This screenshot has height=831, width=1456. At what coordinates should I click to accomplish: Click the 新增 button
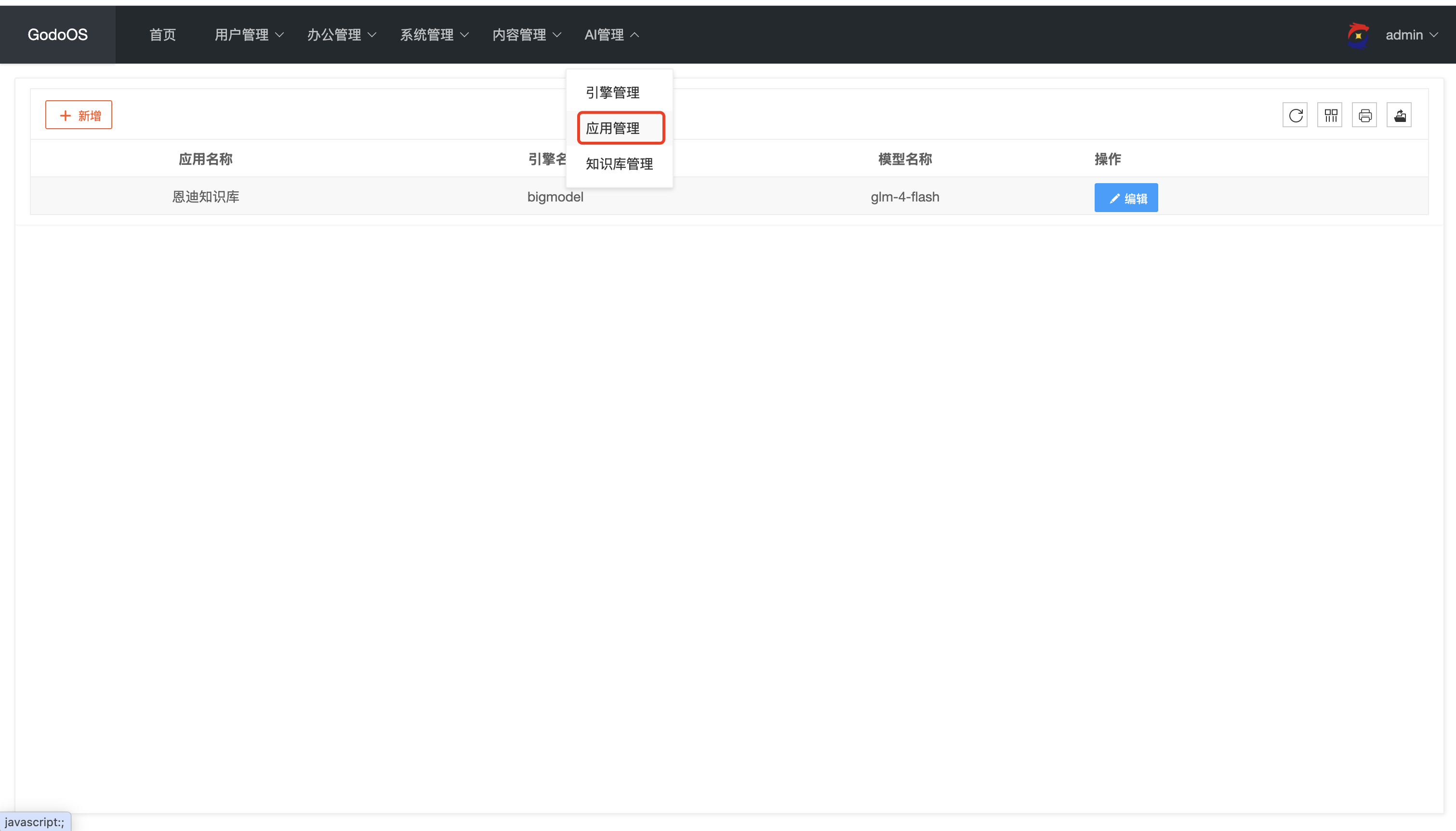pos(79,115)
